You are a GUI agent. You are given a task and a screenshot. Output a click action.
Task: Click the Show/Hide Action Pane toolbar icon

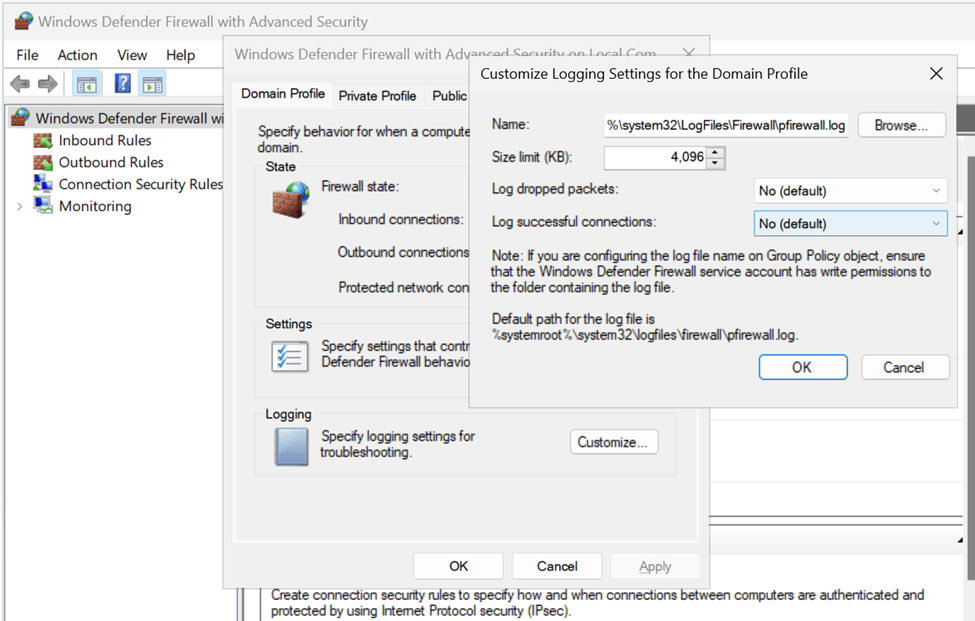coord(151,83)
